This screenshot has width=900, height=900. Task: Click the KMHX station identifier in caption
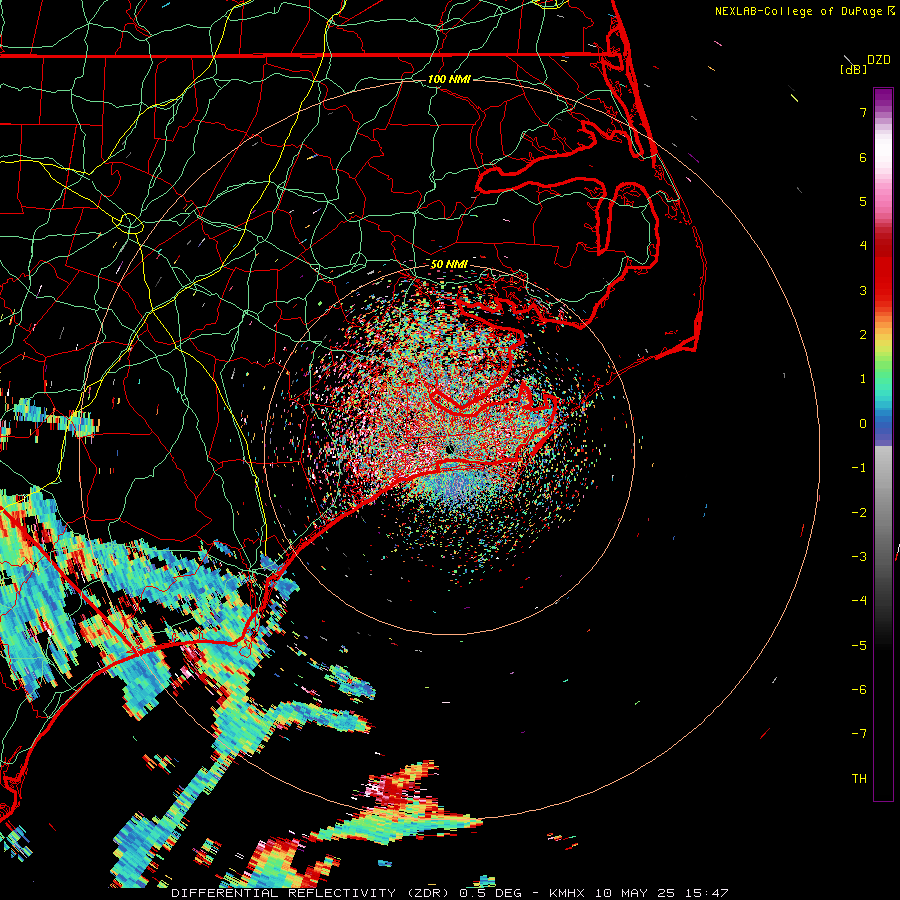click(x=569, y=893)
